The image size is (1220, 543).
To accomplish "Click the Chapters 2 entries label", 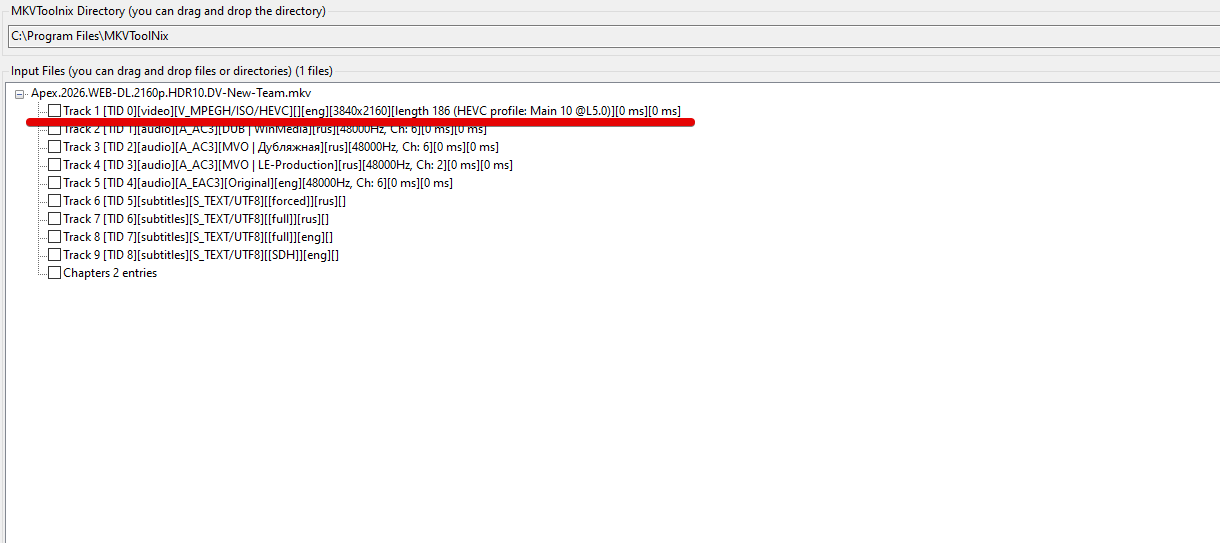I will point(110,273).
